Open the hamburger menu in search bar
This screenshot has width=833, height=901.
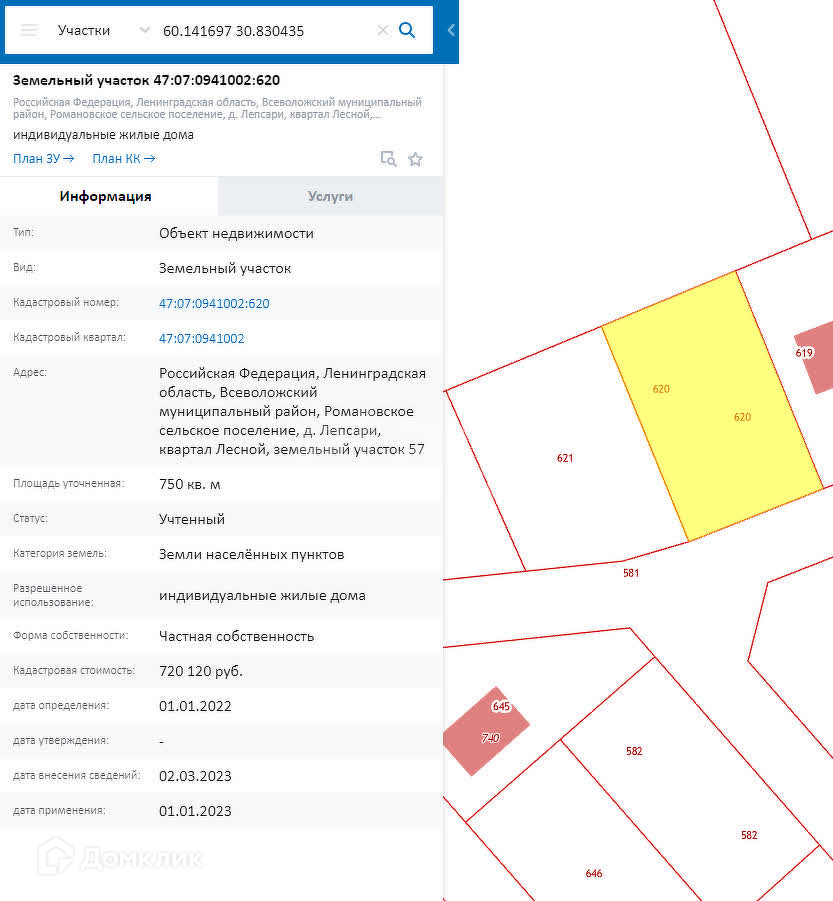pos(29,30)
